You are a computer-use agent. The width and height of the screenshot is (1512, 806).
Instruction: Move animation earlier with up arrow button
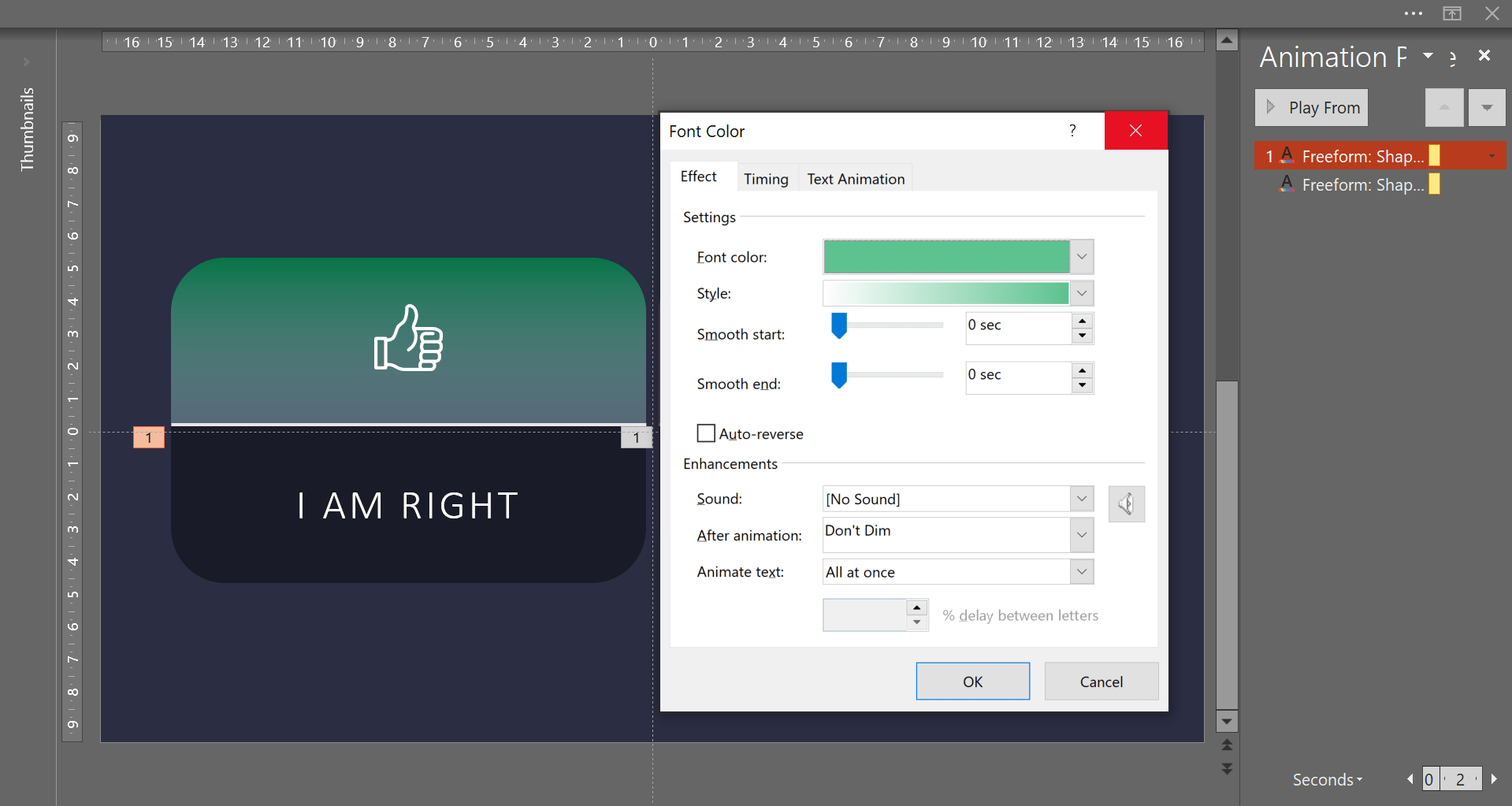click(x=1444, y=108)
